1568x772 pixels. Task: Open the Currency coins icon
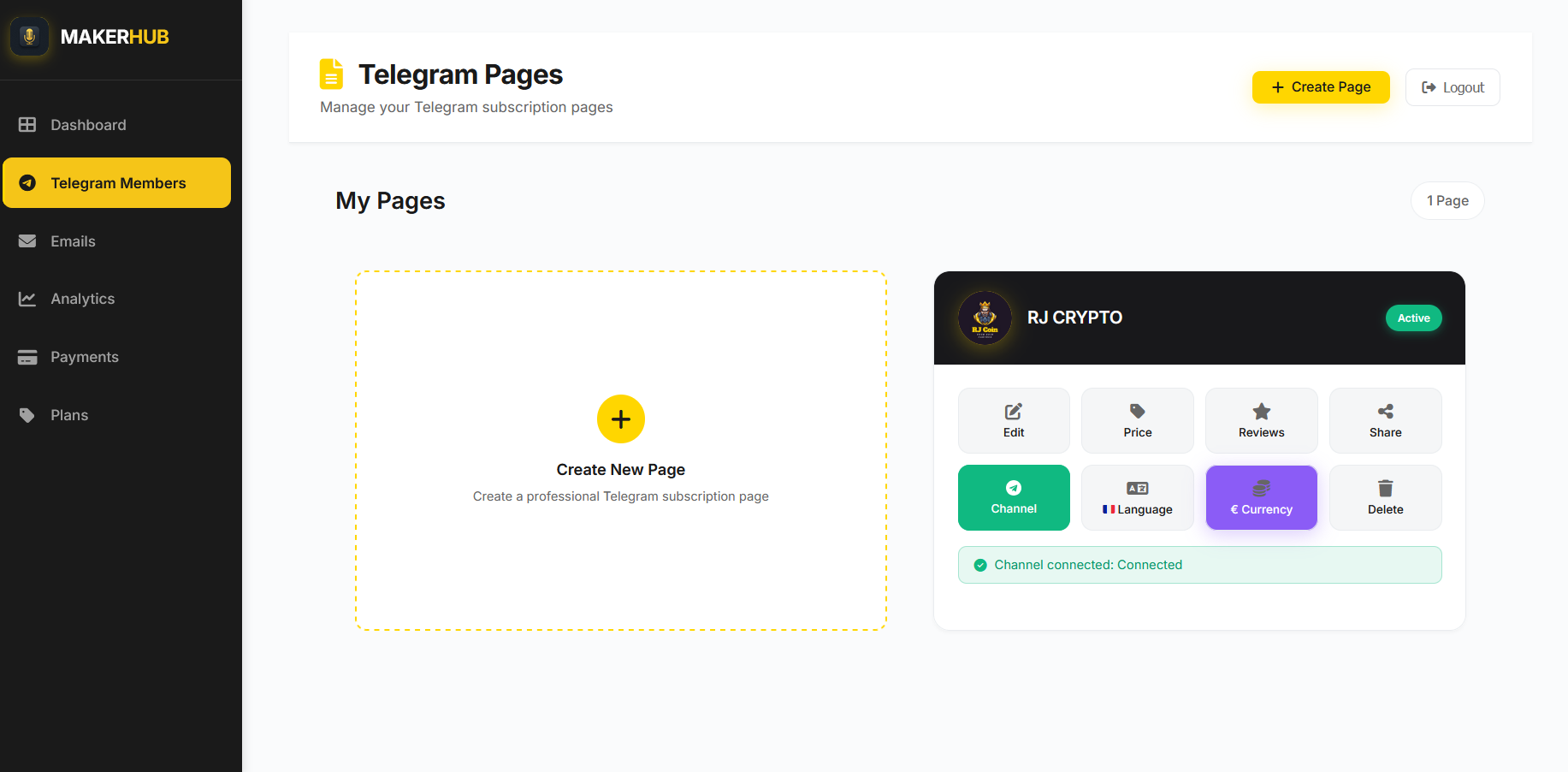pyautogui.click(x=1259, y=487)
